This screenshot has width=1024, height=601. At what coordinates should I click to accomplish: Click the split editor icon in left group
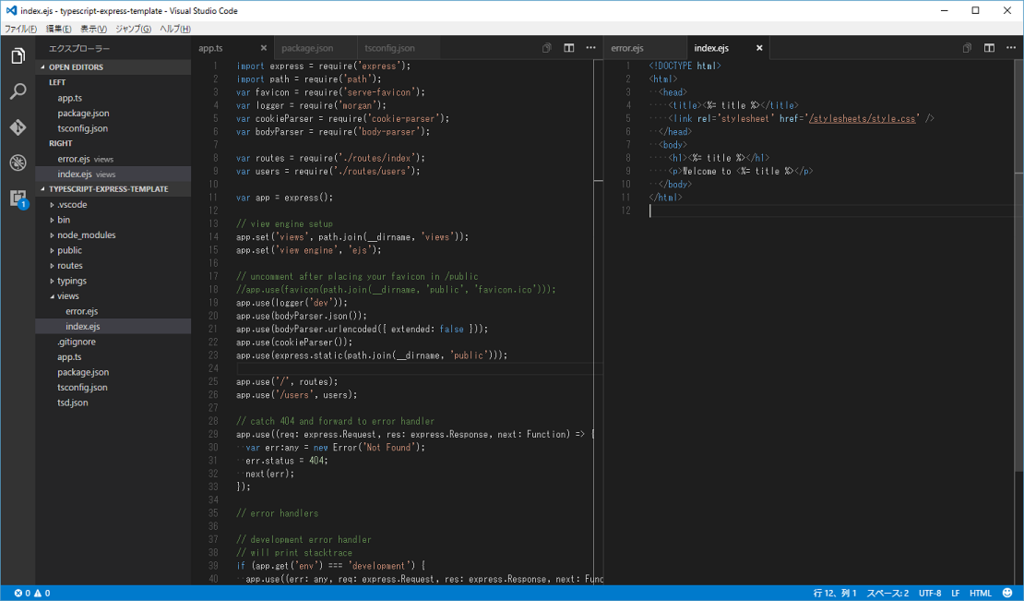pyautogui.click(x=569, y=48)
